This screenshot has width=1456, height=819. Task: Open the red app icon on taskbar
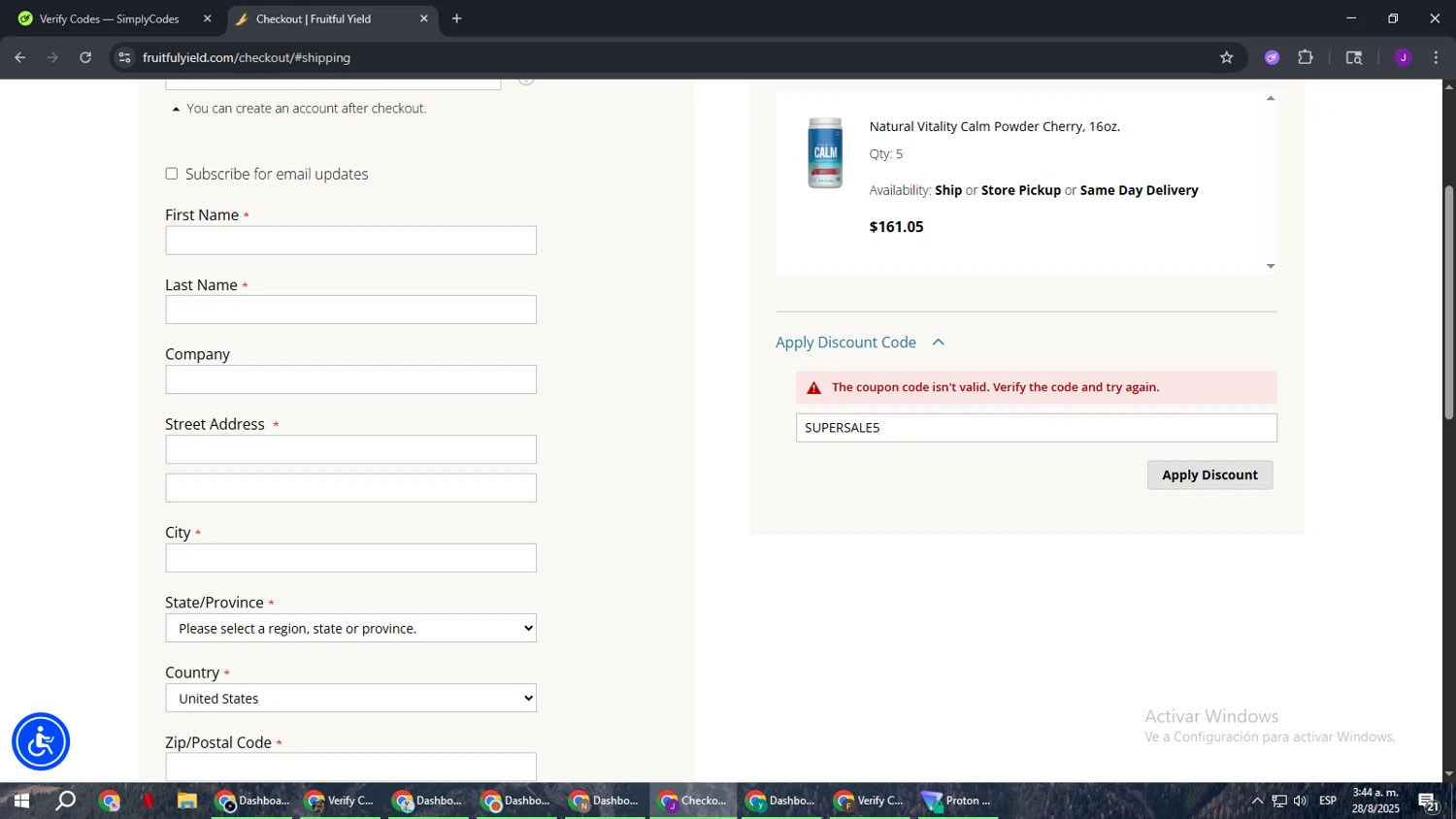pyautogui.click(x=149, y=801)
